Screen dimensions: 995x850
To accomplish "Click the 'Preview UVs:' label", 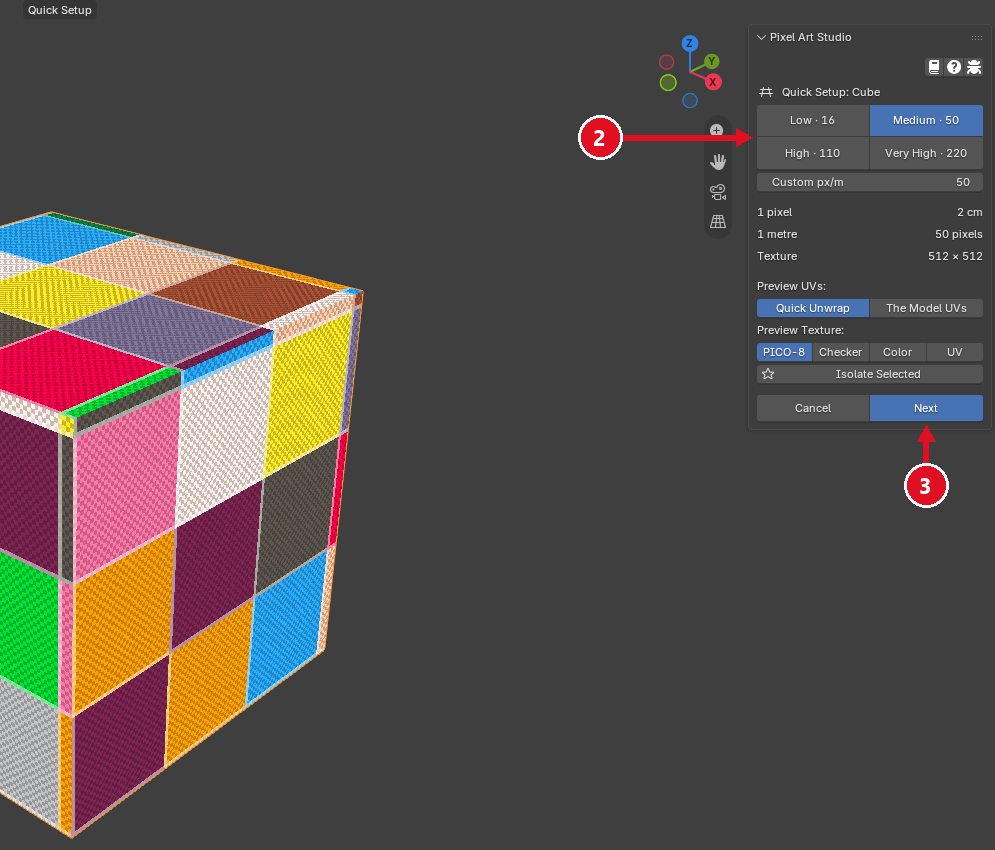I will [x=791, y=286].
